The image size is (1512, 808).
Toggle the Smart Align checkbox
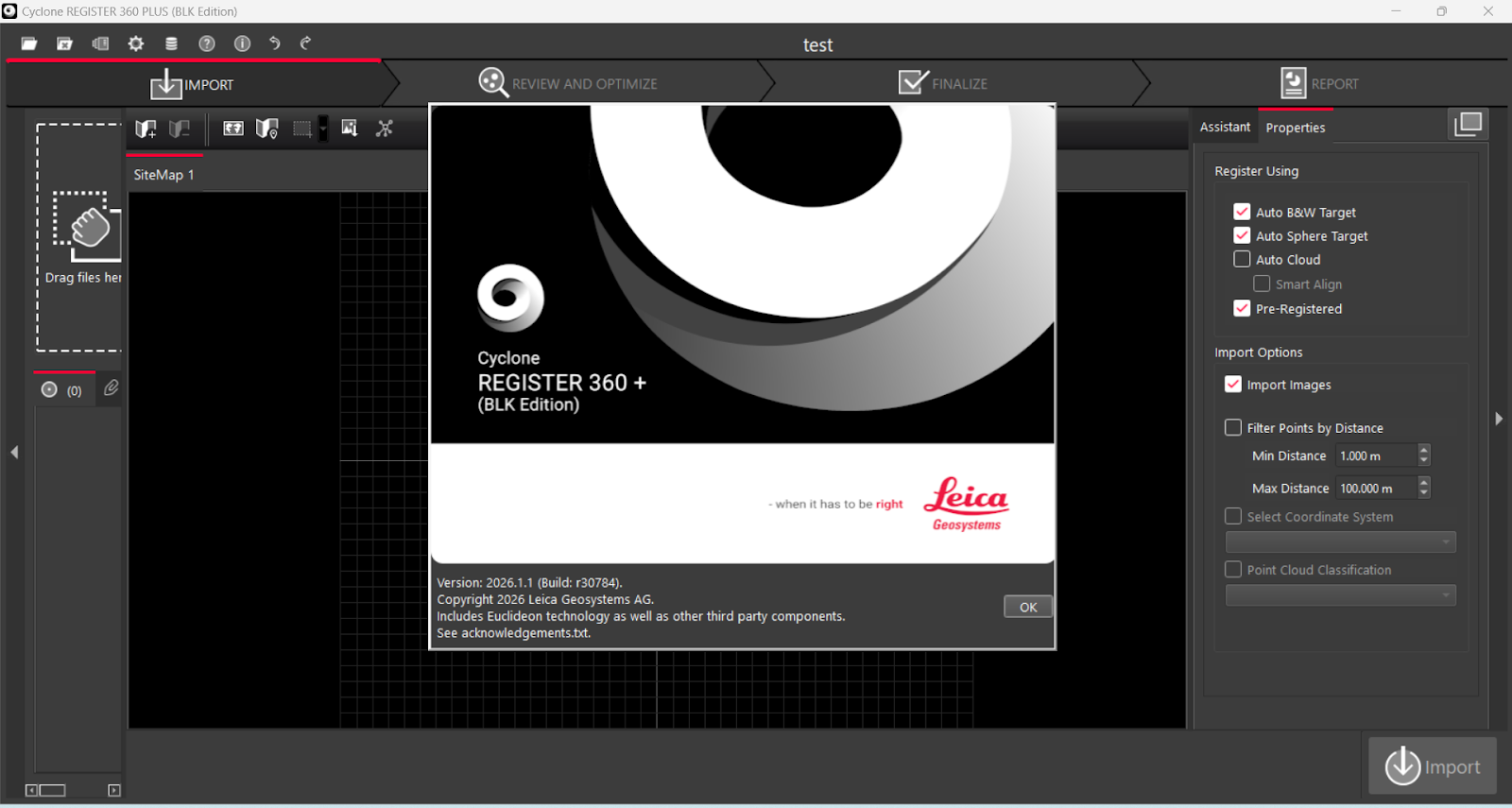(x=1262, y=284)
